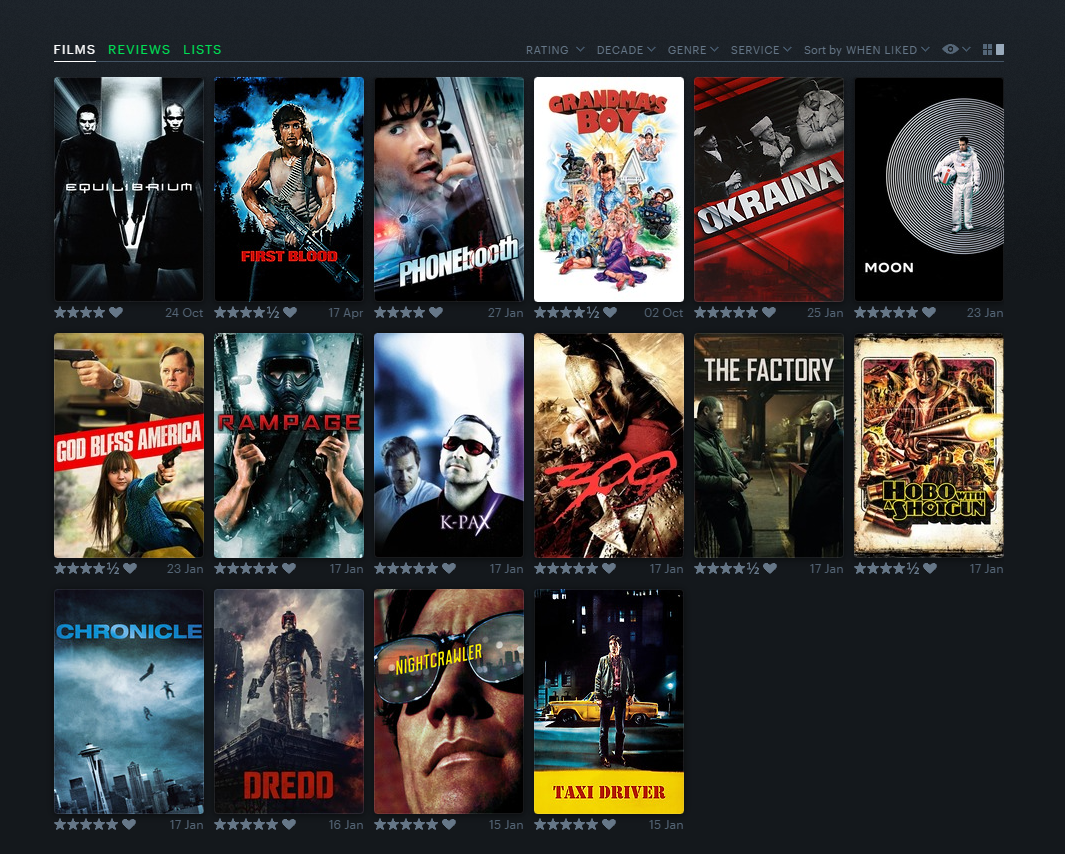Open the Service filter dropdown
Viewport: 1065px width, 854px height.
(761, 50)
